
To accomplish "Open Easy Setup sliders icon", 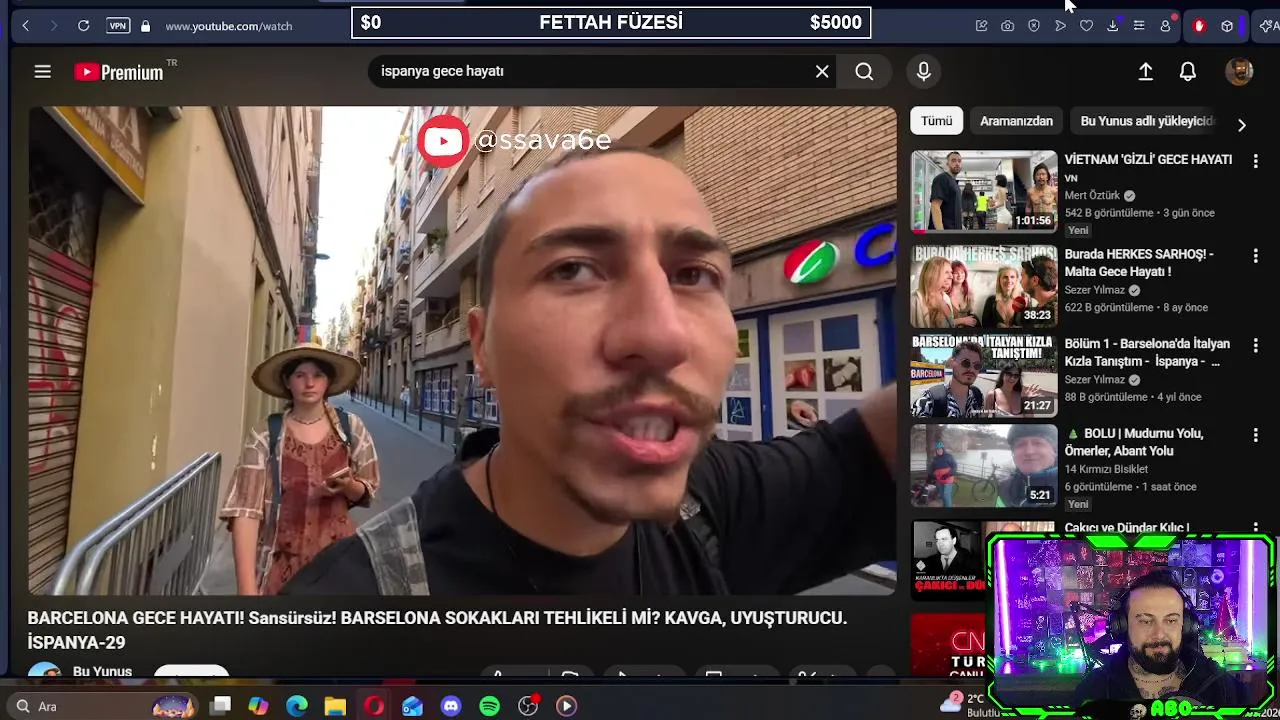I will (x=1138, y=26).
